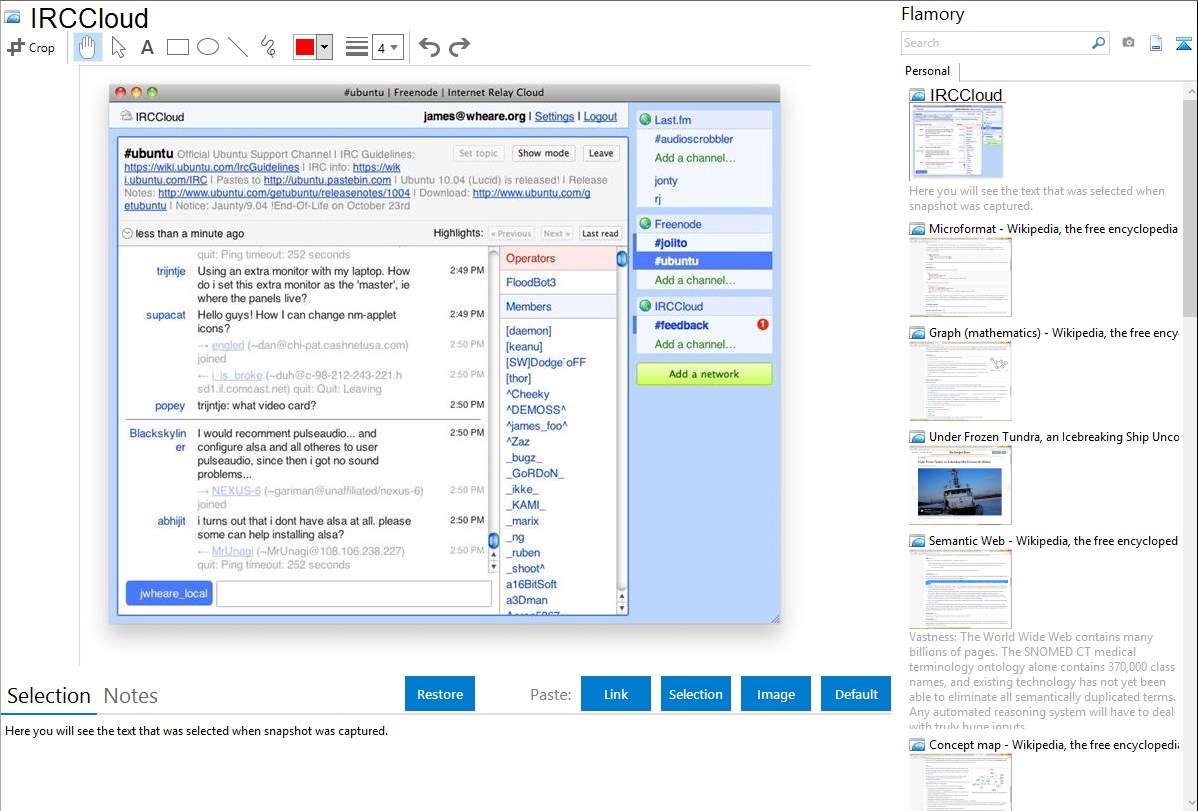Switch to the Selection tab
This screenshot has width=1198, height=811.
point(49,696)
